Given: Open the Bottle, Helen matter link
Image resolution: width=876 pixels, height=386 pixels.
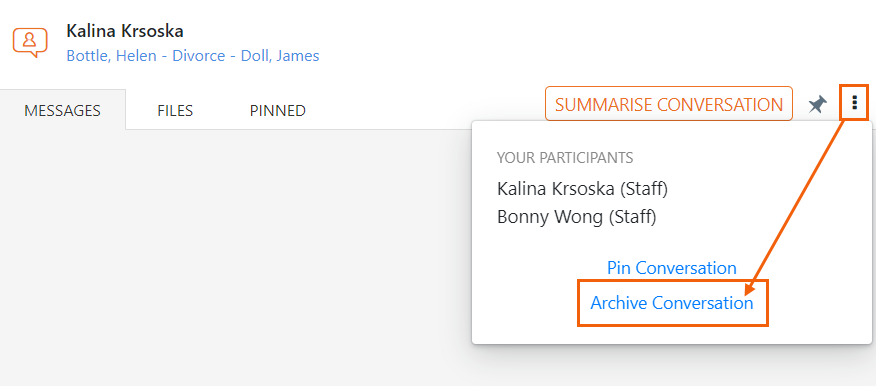Looking at the screenshot, I should (111, 56).
